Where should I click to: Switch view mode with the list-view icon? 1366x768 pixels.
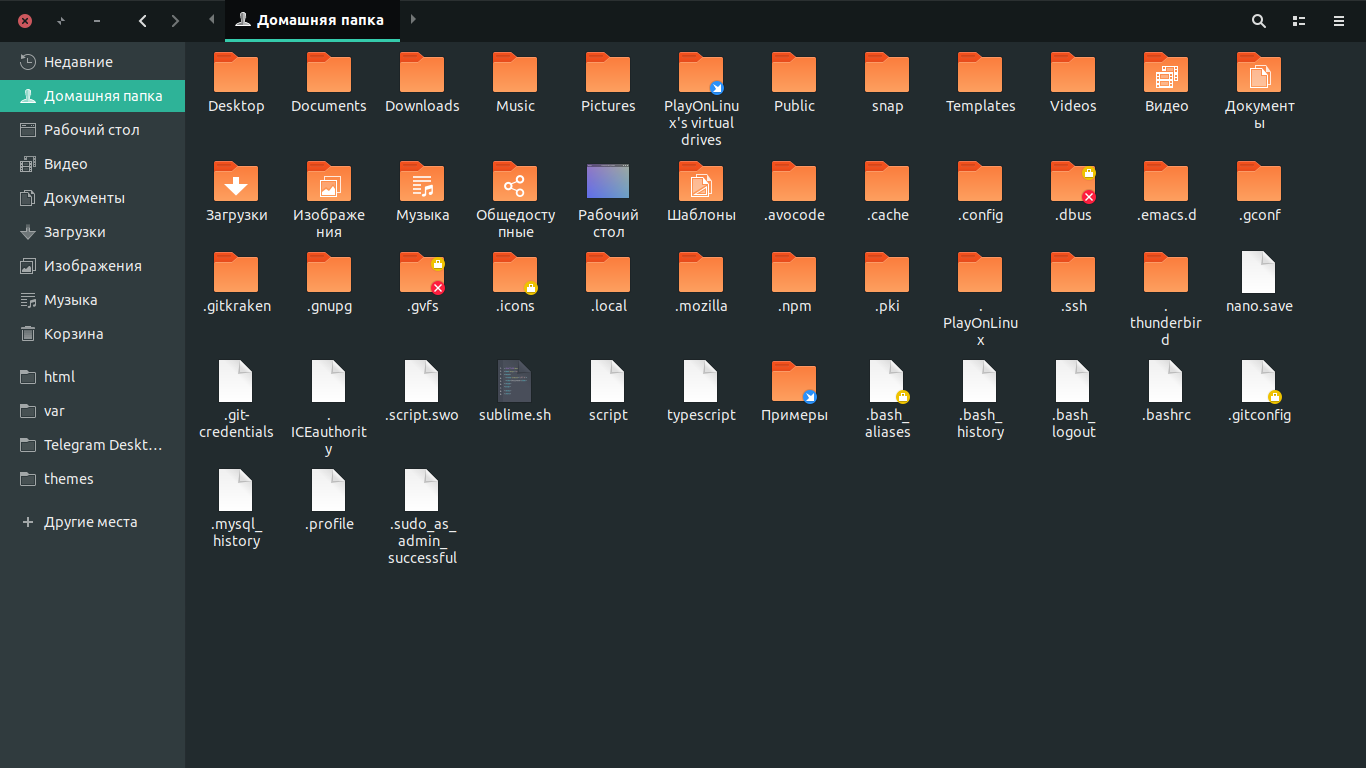pos(1299,21)
